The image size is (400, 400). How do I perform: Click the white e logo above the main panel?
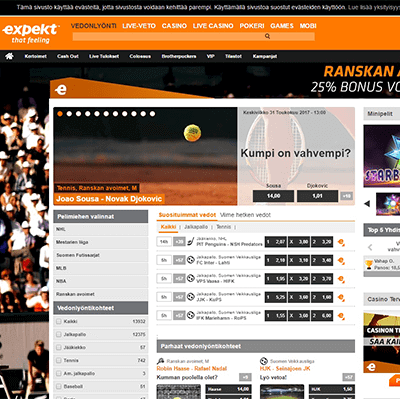coord(61,89)
